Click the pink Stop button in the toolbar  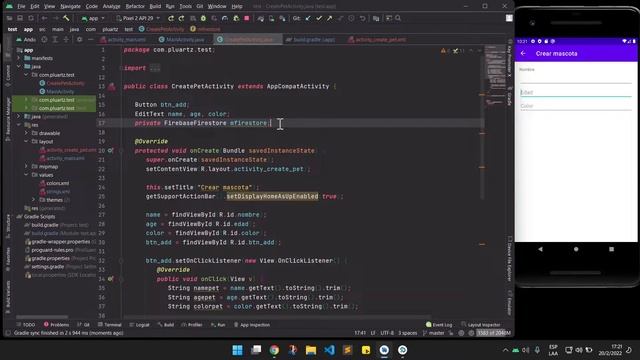247,18
